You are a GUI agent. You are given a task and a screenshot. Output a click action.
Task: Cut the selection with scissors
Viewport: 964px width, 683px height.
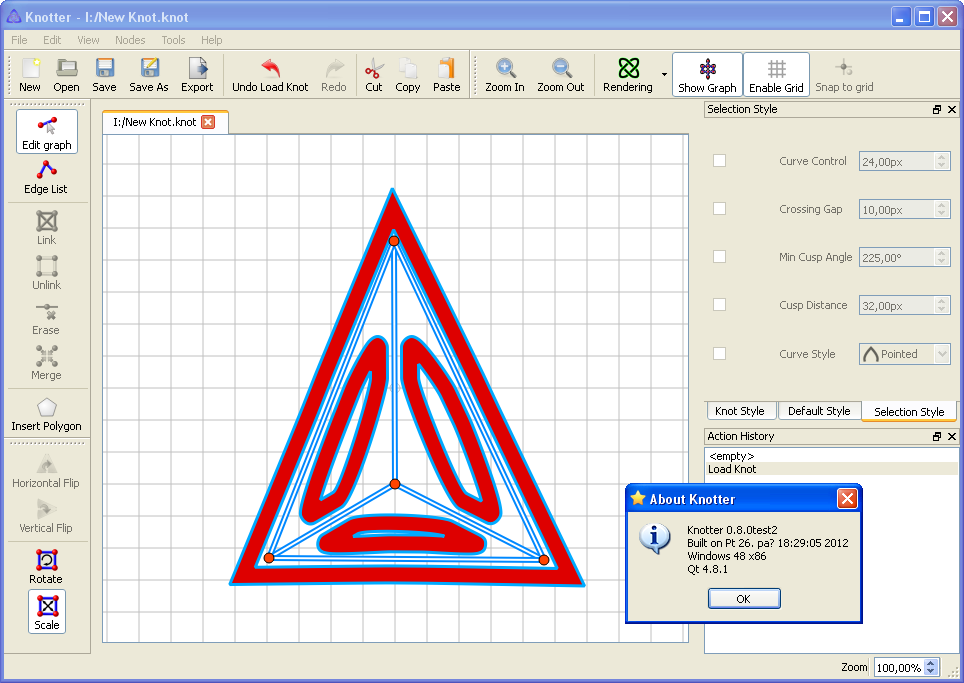[x=374, y=75]
